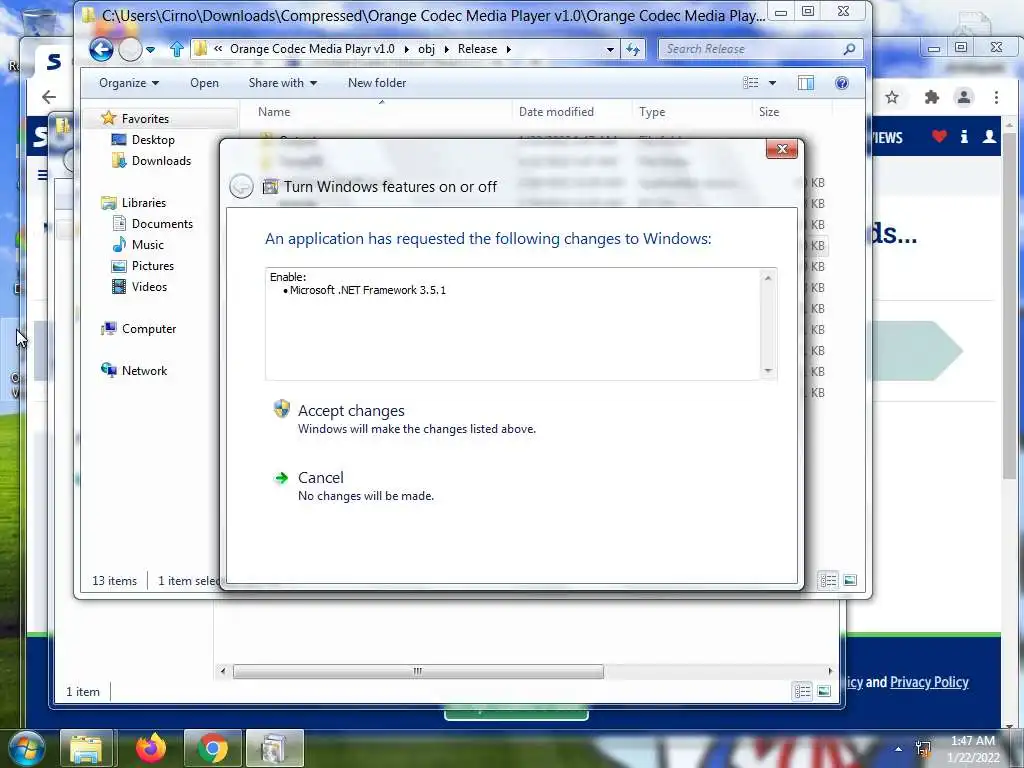The image size is (1024, 768).
Task: Click the dialog's greyed back arrow
Action: tap(242, 187)
